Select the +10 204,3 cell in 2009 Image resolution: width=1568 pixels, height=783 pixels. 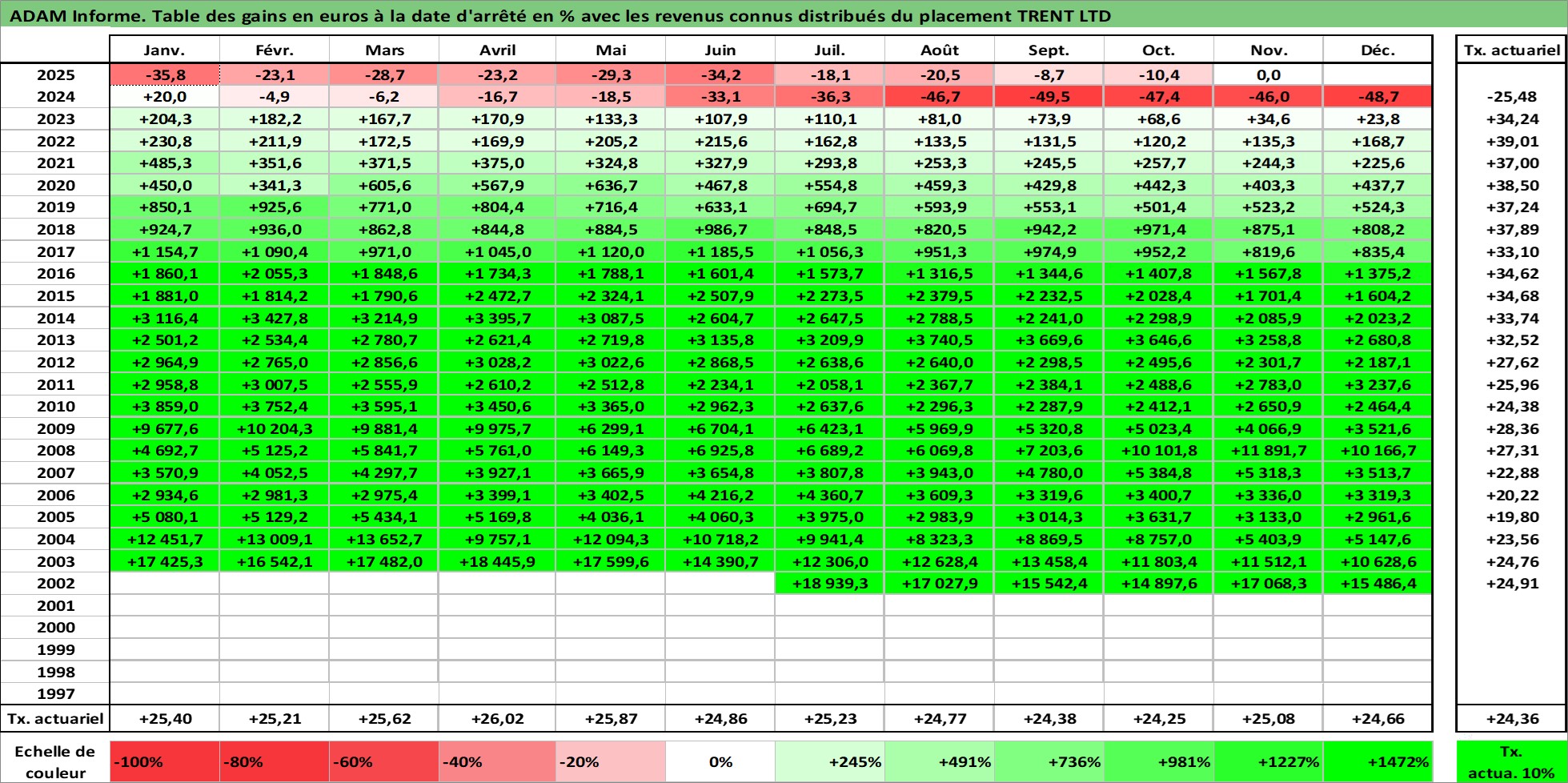(x=275, y=429)
